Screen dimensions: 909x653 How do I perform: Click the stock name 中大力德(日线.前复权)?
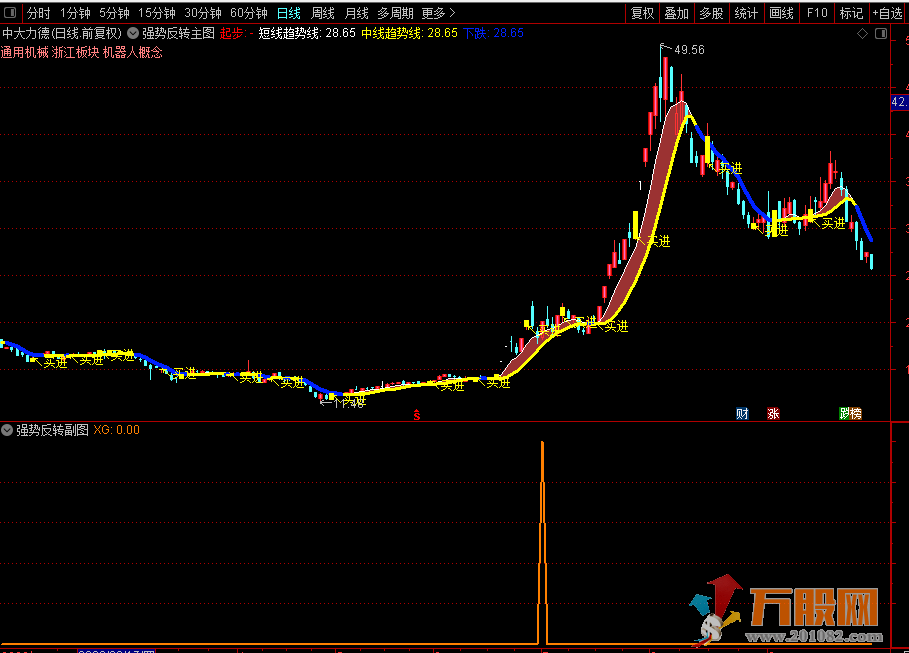click(x=62, y=33)
